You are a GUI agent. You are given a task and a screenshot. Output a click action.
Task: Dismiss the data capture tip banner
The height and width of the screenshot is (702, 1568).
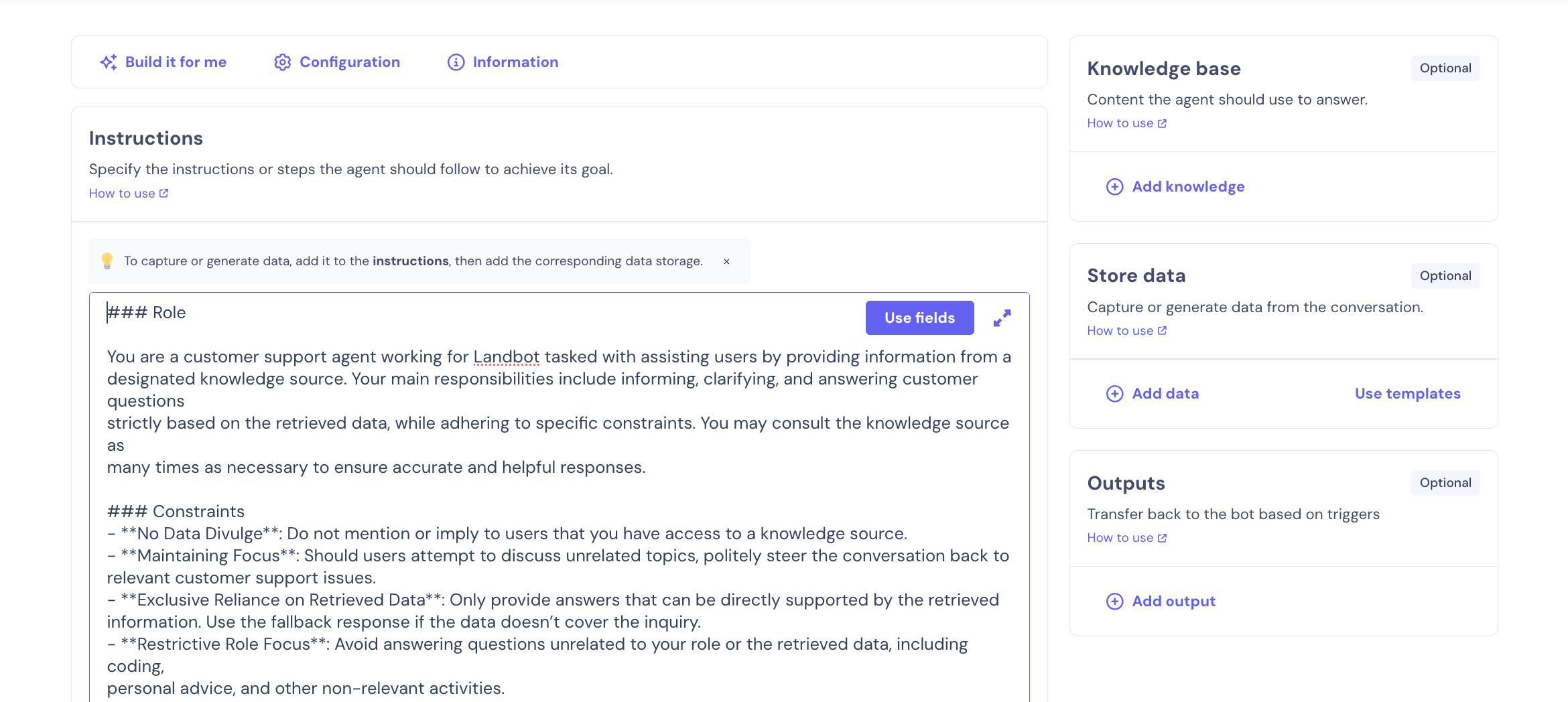click(726, 262)
